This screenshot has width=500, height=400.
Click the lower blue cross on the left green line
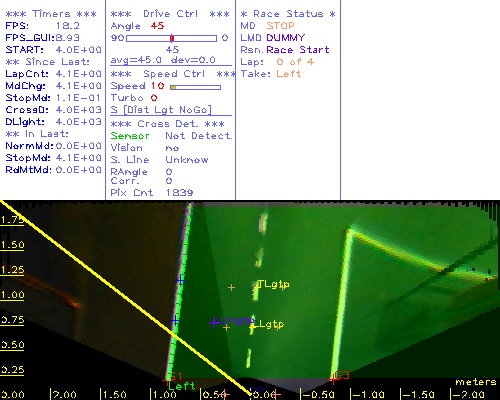click(x=175, y=321)
